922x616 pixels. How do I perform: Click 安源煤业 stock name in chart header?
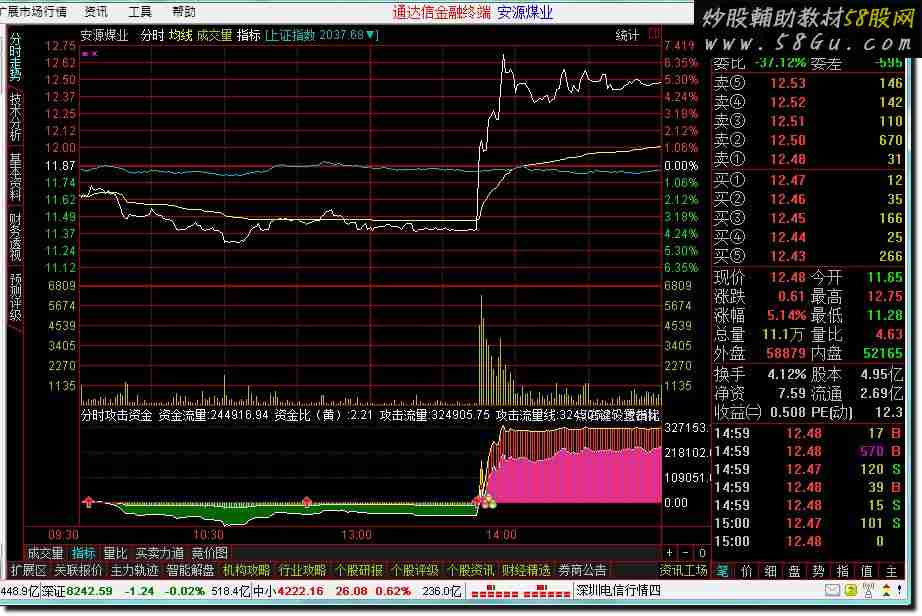click(x=104, y=35)
